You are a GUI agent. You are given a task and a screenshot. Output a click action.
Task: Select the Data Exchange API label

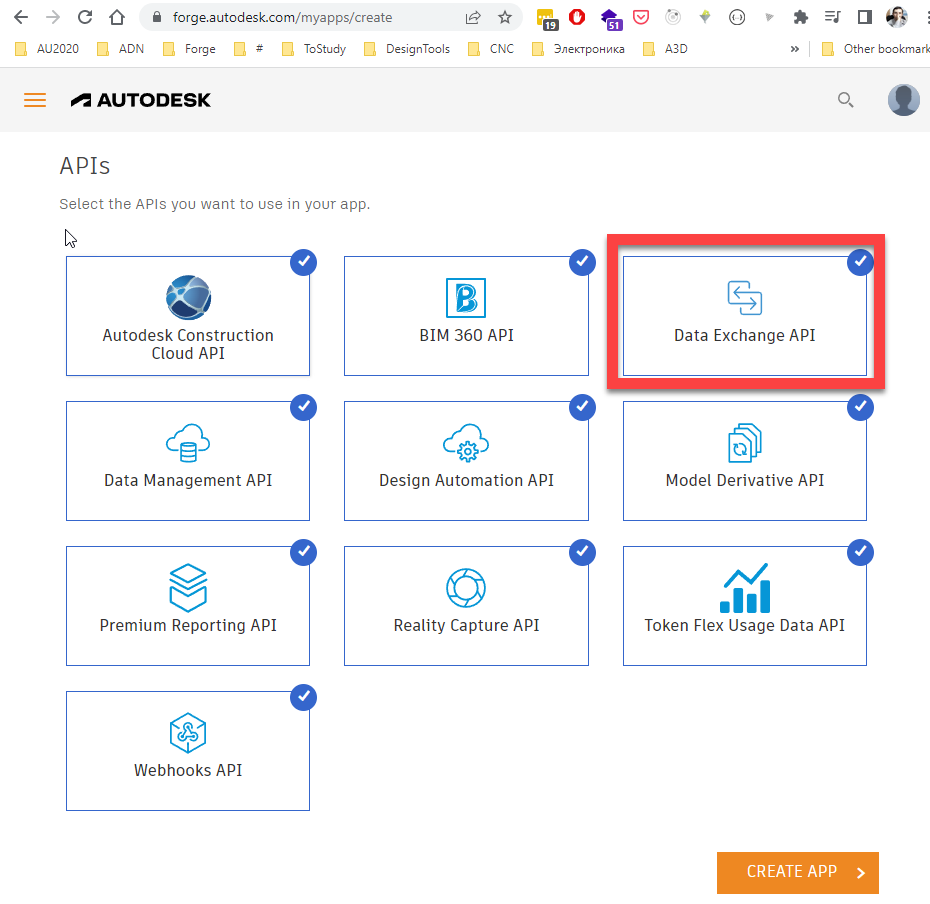pyautogui.click(x=745, y=335)
